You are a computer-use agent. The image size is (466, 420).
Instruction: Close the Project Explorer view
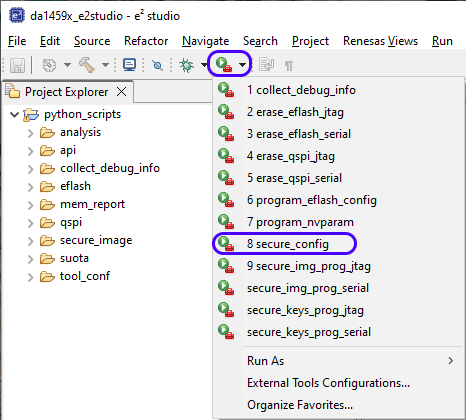coord(122,91)
